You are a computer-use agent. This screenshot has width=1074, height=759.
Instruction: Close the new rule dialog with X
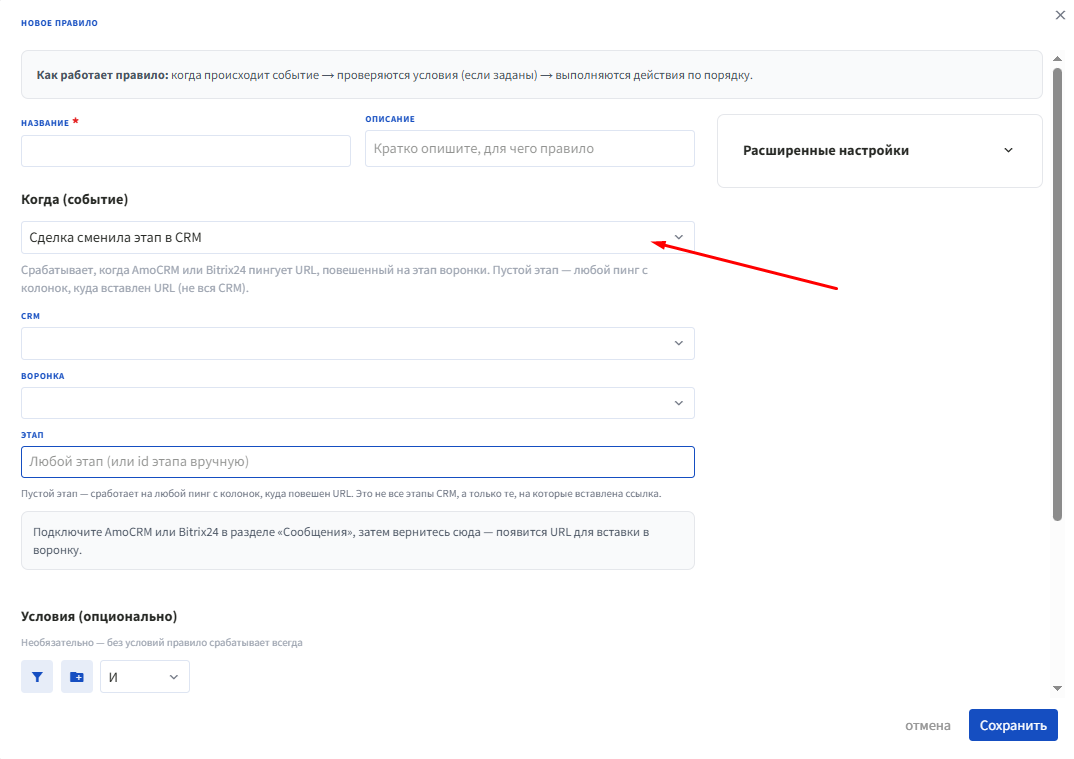1060,15
